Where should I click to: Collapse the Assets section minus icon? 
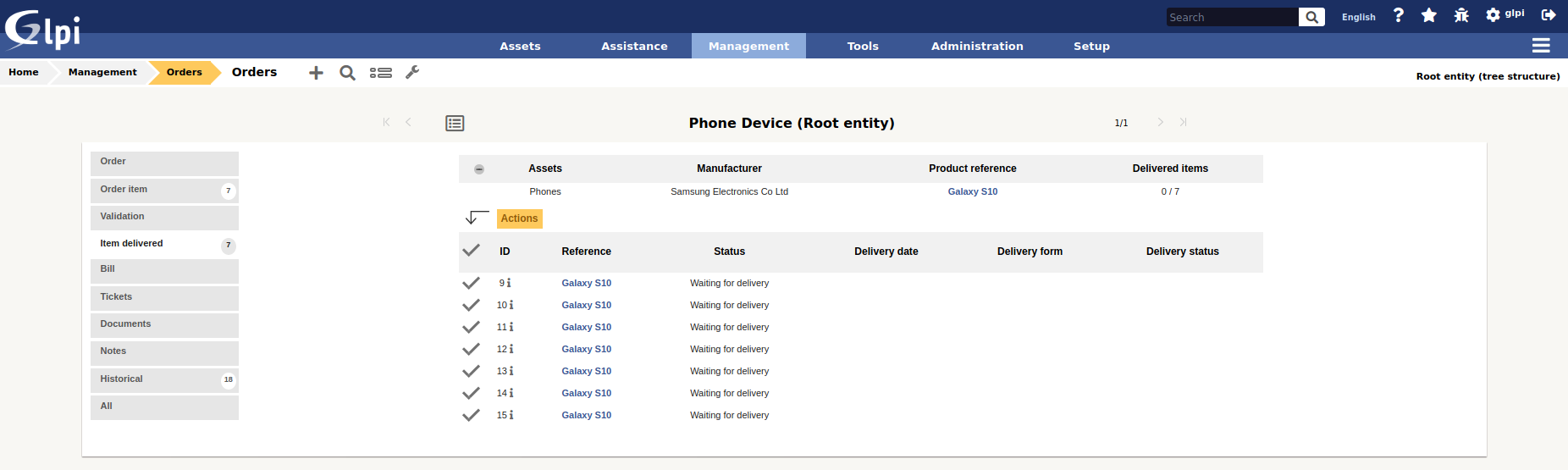pos(479,169)
